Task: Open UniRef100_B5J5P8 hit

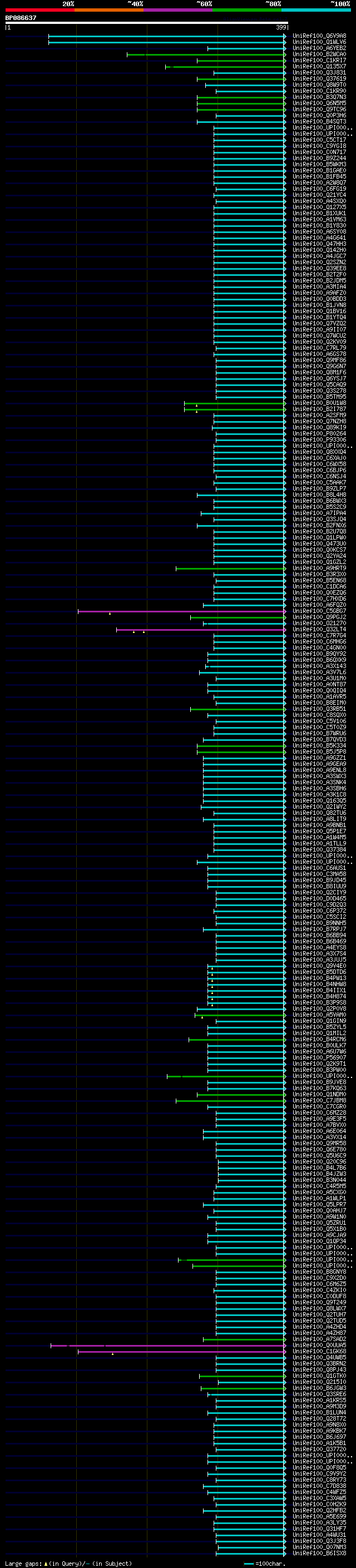Action: (x=319, y=752)
